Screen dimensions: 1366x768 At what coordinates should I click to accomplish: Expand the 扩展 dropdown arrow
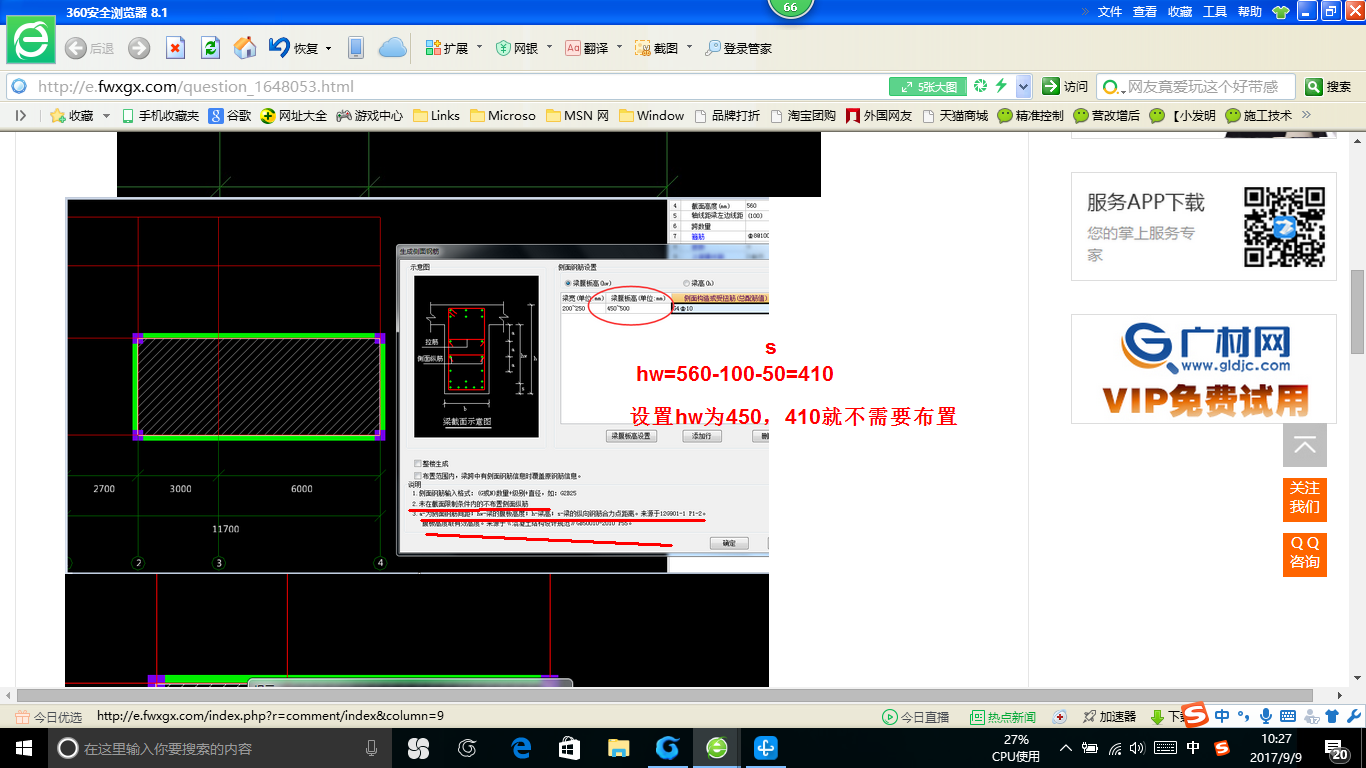pos(479,47)
